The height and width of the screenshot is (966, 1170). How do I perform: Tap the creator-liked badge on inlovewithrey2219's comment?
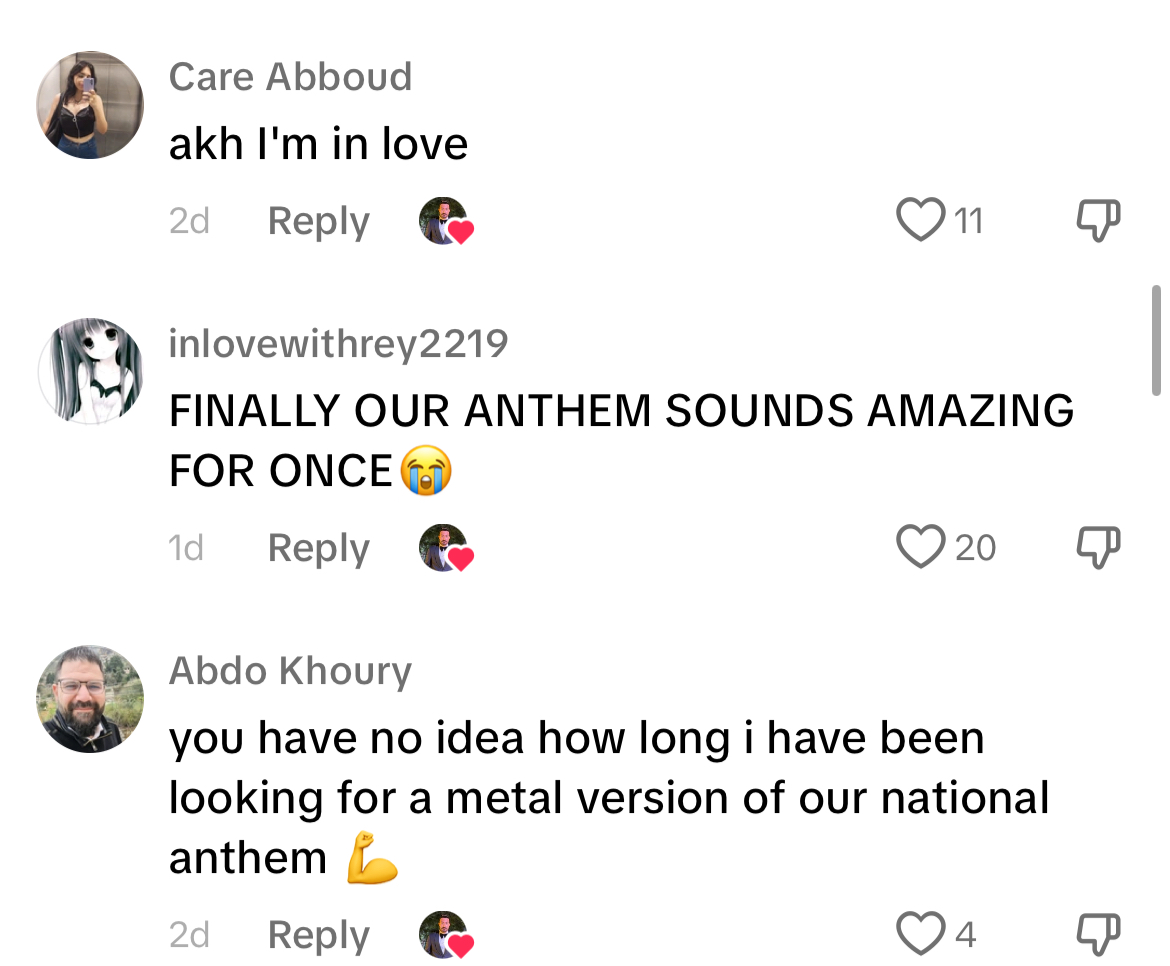[x=446, y=547]
